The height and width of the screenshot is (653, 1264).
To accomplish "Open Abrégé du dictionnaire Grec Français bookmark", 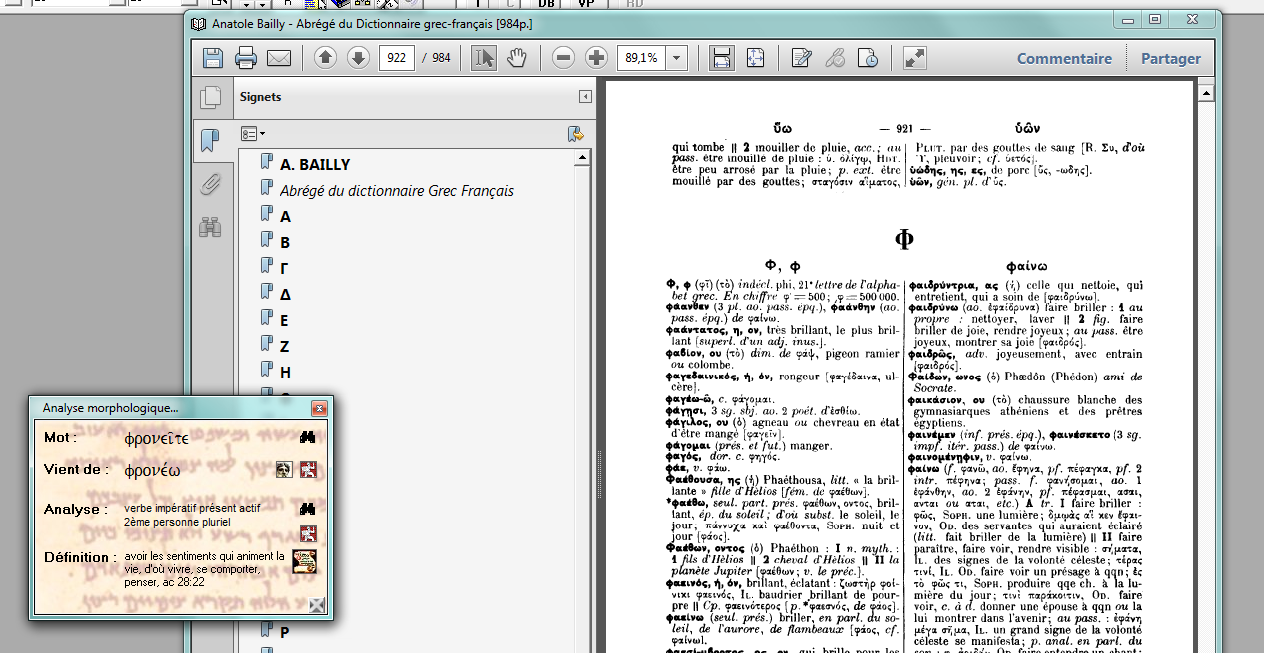I will tap(397, 190).
